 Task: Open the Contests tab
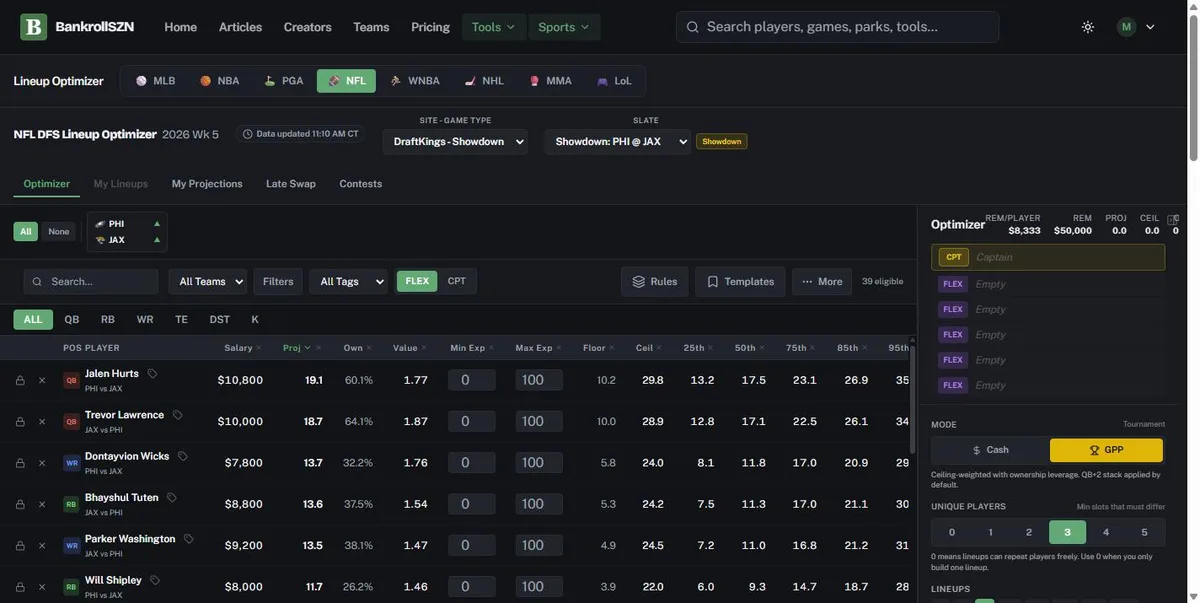[x=360, y=184]
